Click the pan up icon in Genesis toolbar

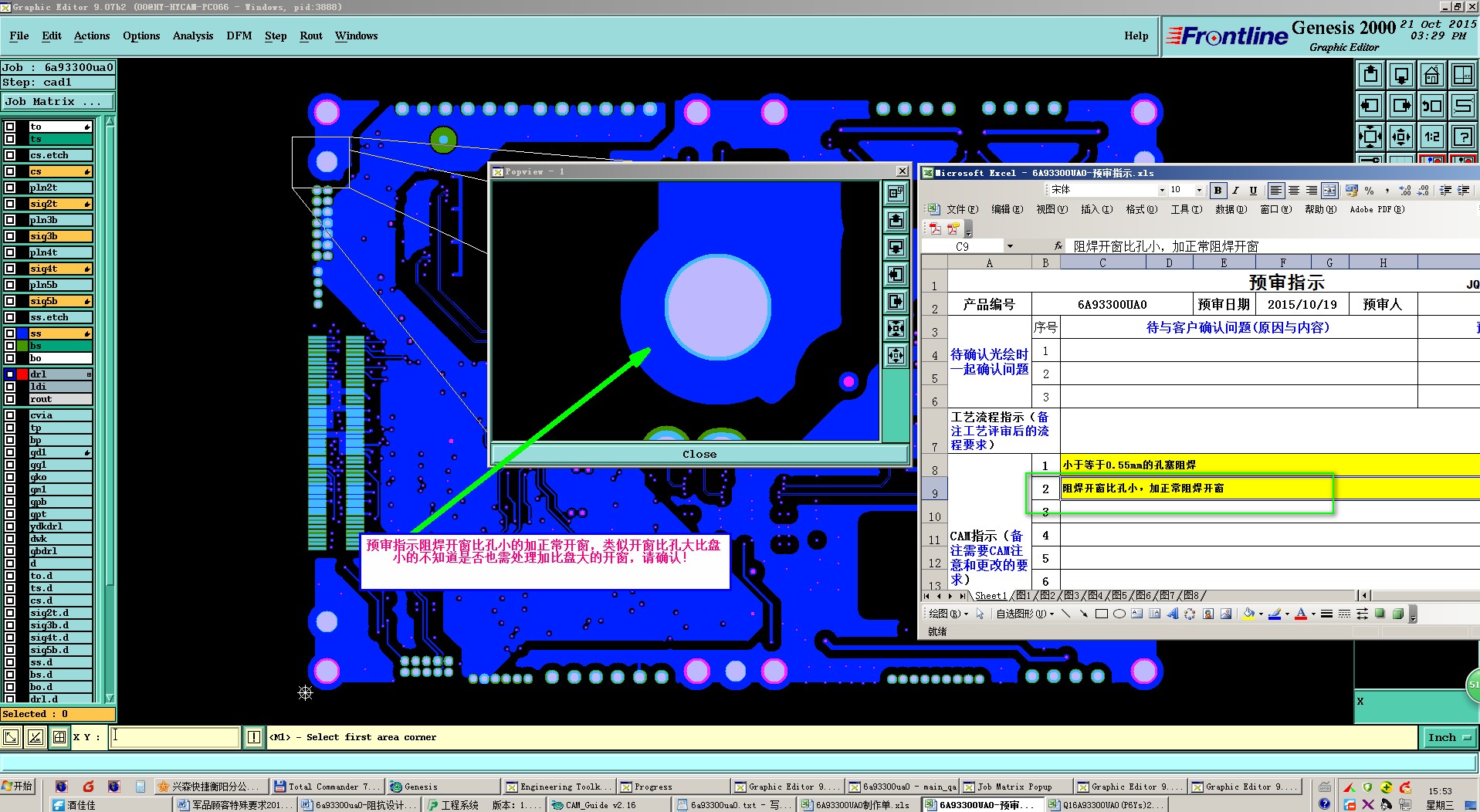pyautogui.click(x=1370, y=75)
